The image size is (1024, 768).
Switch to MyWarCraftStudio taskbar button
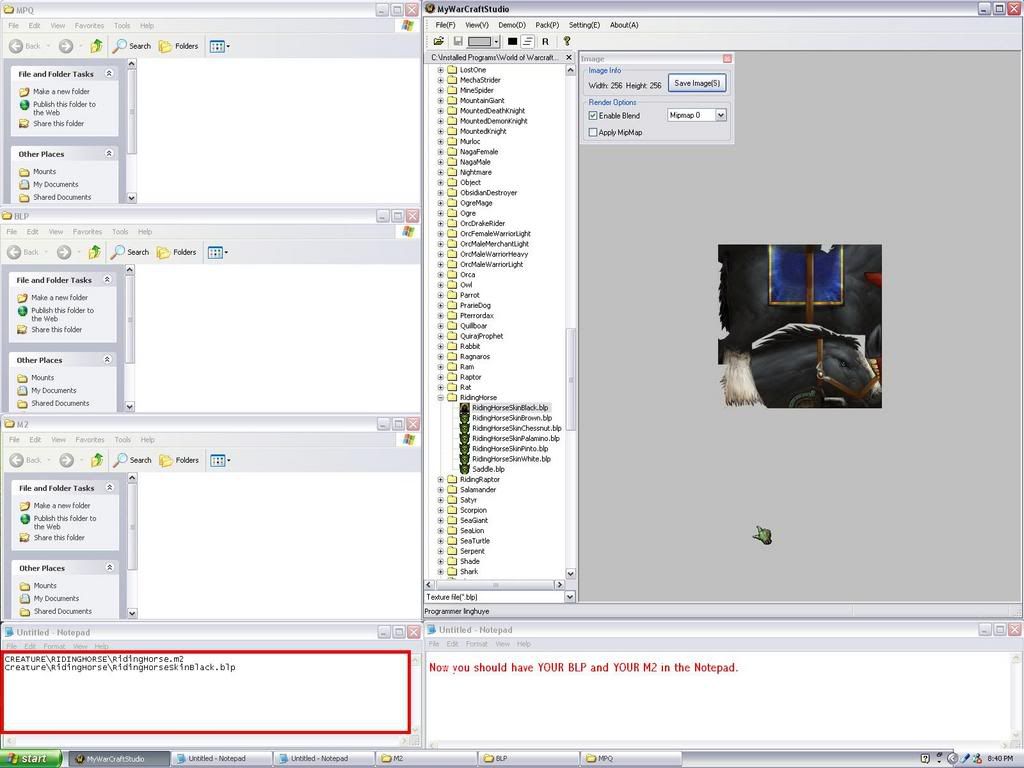[x=119, y=758]
